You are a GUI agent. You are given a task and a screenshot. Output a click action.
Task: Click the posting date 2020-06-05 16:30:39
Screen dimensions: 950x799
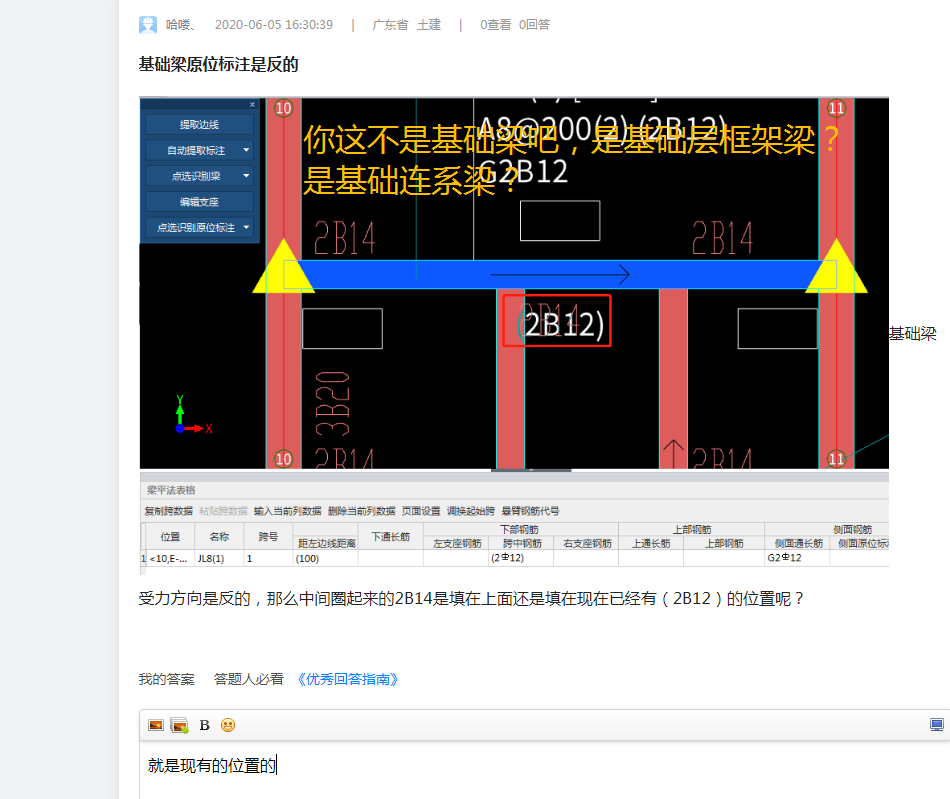tap(274, 25)
